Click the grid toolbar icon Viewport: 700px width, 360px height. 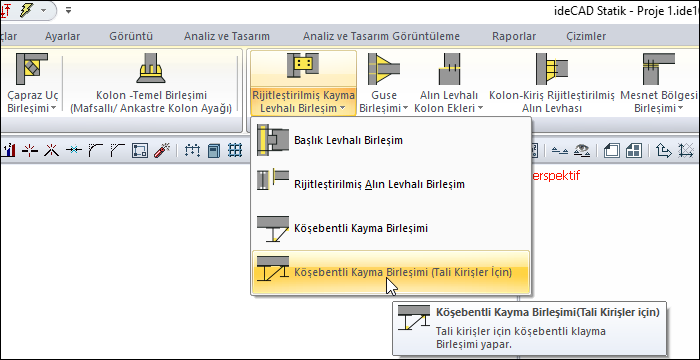pos(235,151)
